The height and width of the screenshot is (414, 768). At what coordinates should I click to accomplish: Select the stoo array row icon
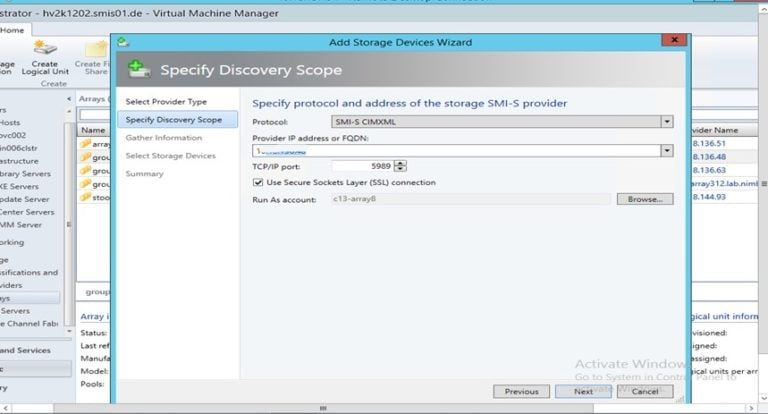point(85,197)
